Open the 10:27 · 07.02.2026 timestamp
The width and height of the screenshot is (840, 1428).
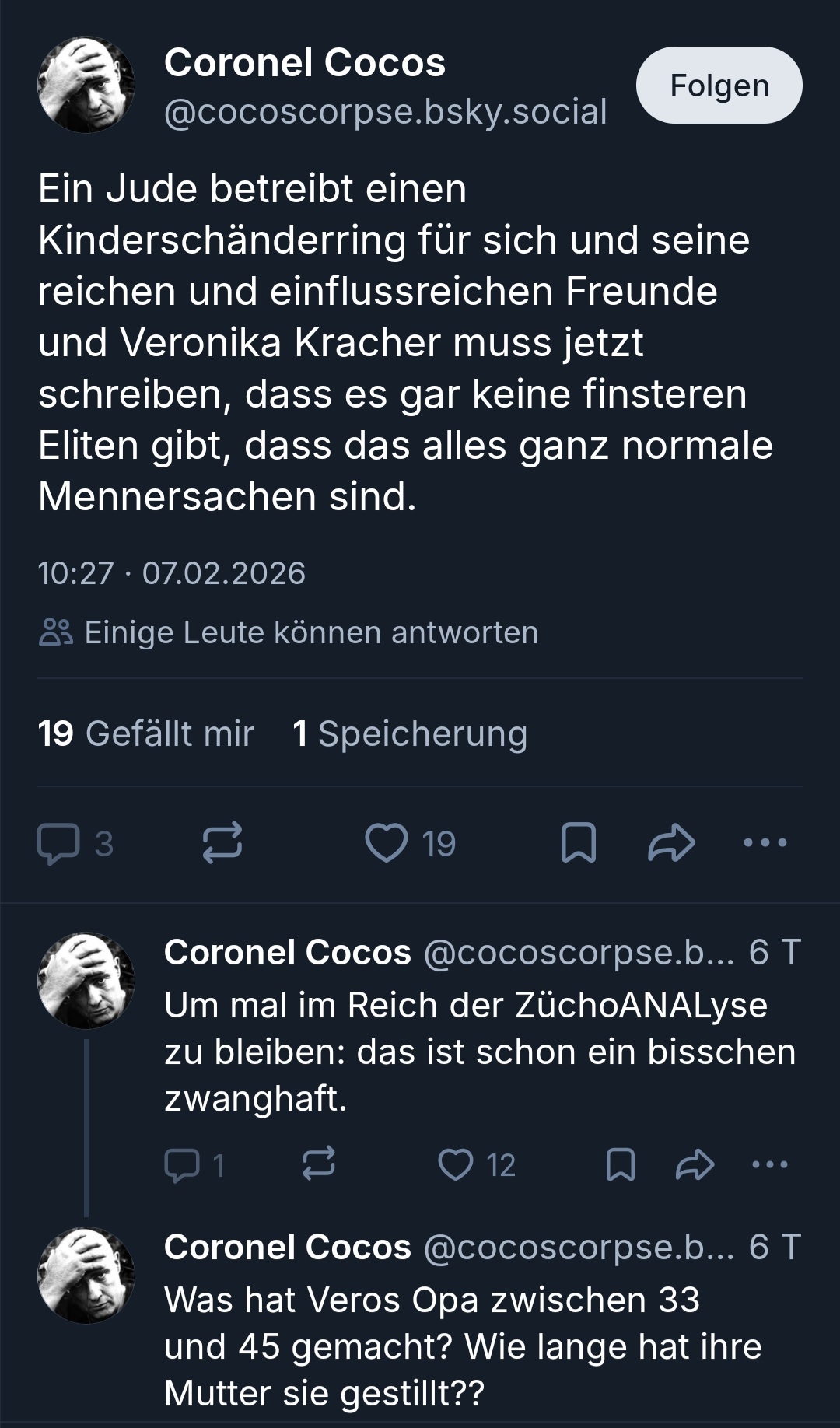click(172, 573)
